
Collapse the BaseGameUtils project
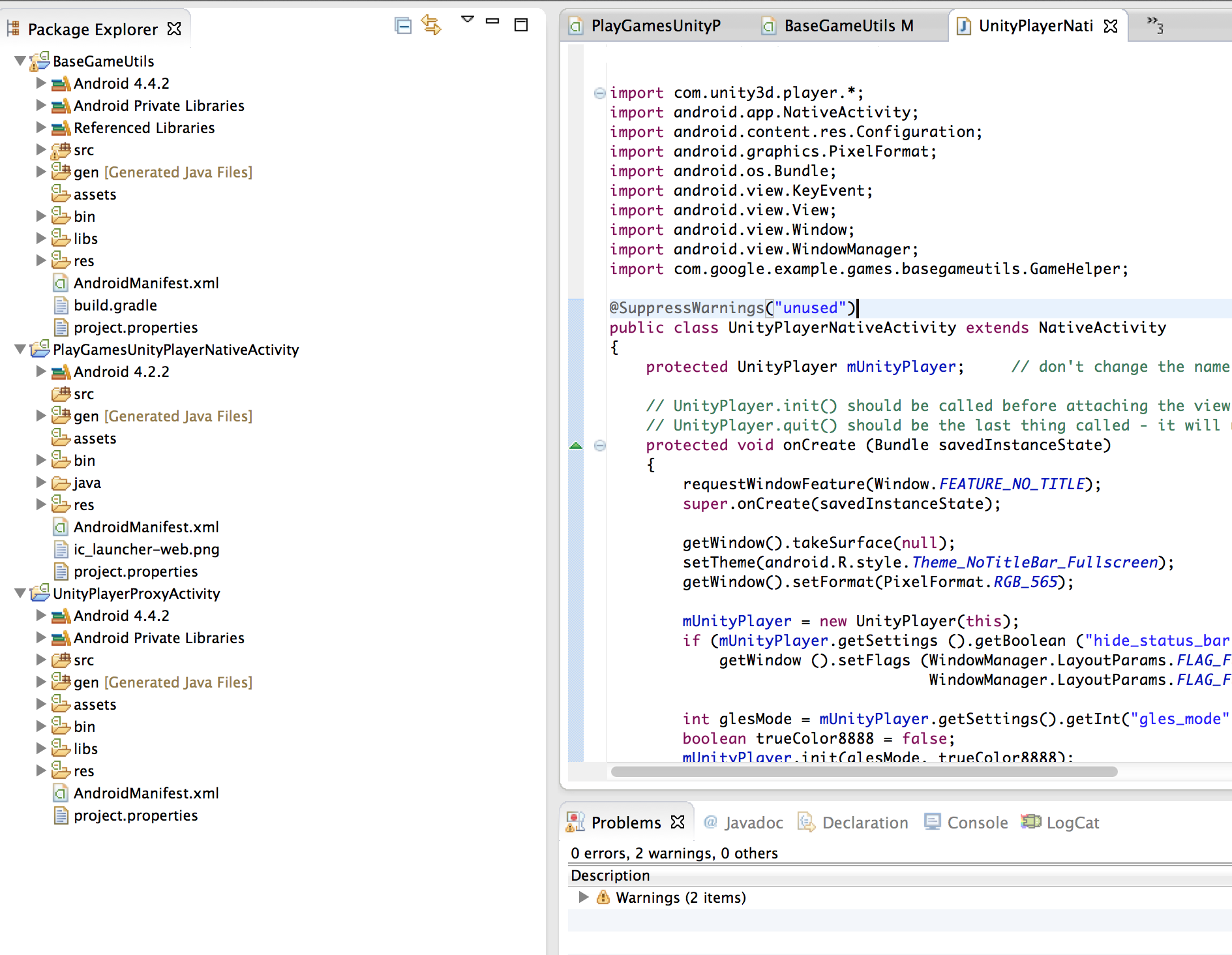[x=20, y=61]
